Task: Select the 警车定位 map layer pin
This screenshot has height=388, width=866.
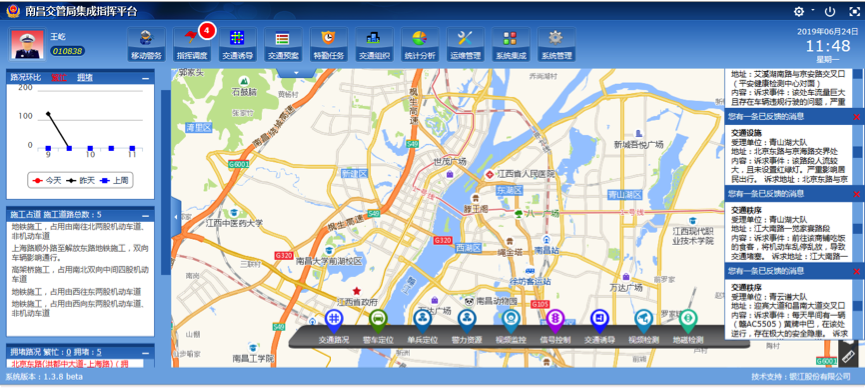Action: 378,328
